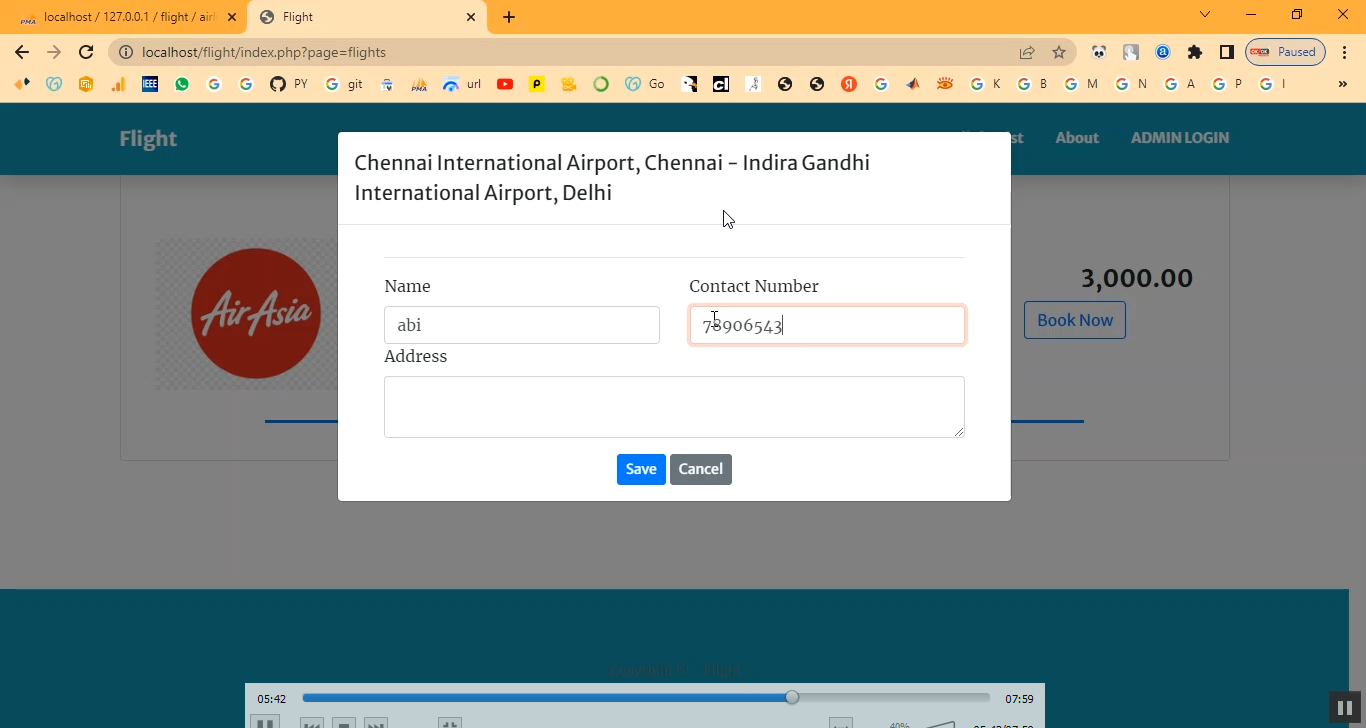Viewport: 1366px width, 728px height.
Task: Click the pause overlay button at bottom right
Action: click(1345, 707)
